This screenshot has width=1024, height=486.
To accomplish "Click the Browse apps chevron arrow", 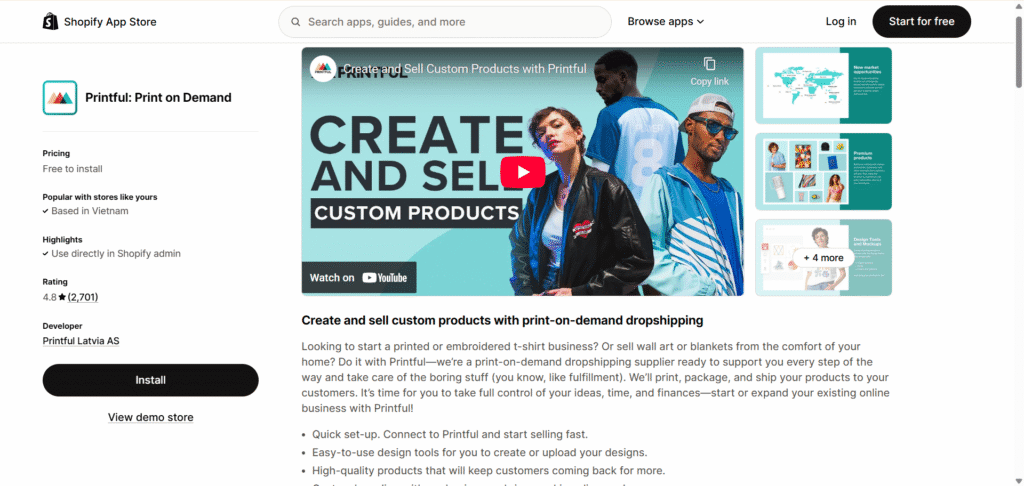I will tap(700, 22).
